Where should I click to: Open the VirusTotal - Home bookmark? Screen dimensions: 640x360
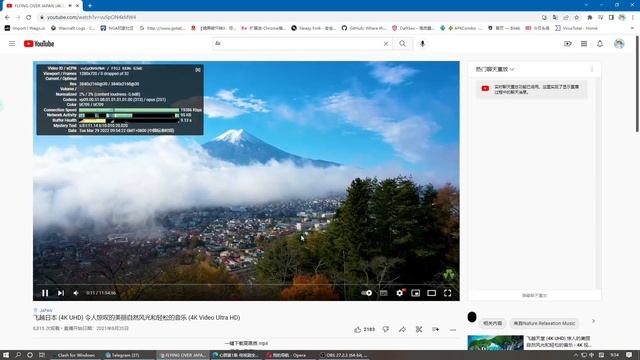point(576,28)
